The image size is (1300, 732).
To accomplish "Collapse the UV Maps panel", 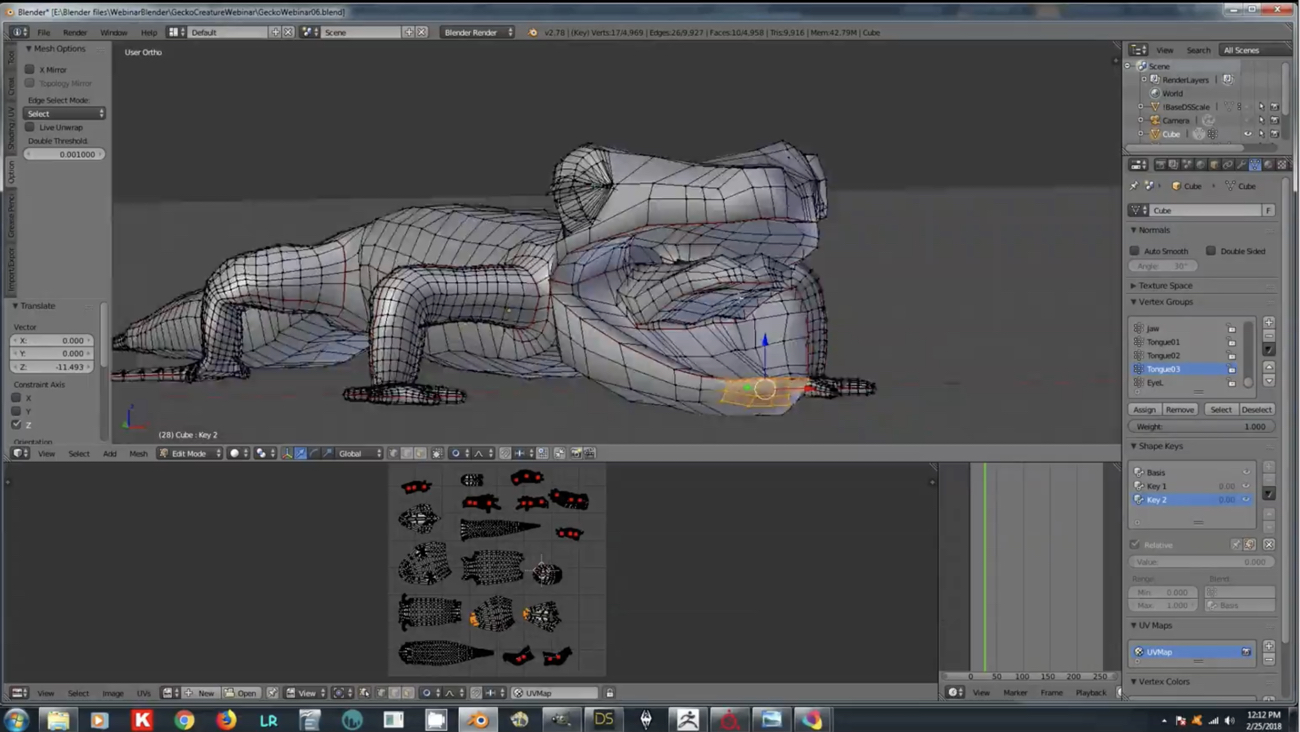I will (1152, 625).
